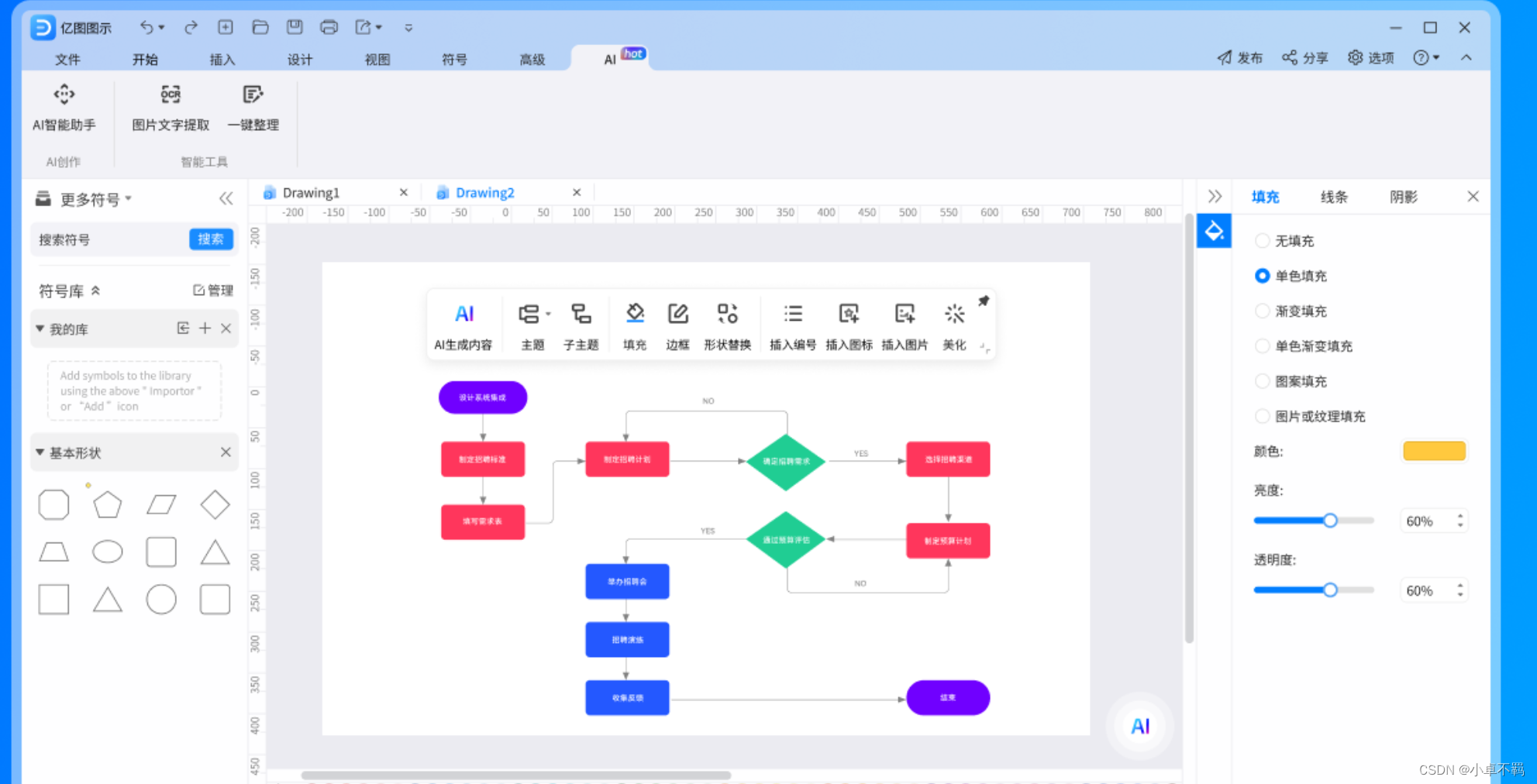
Task: Collapse right properties panel chevrons
Action: coord(1215,196)
